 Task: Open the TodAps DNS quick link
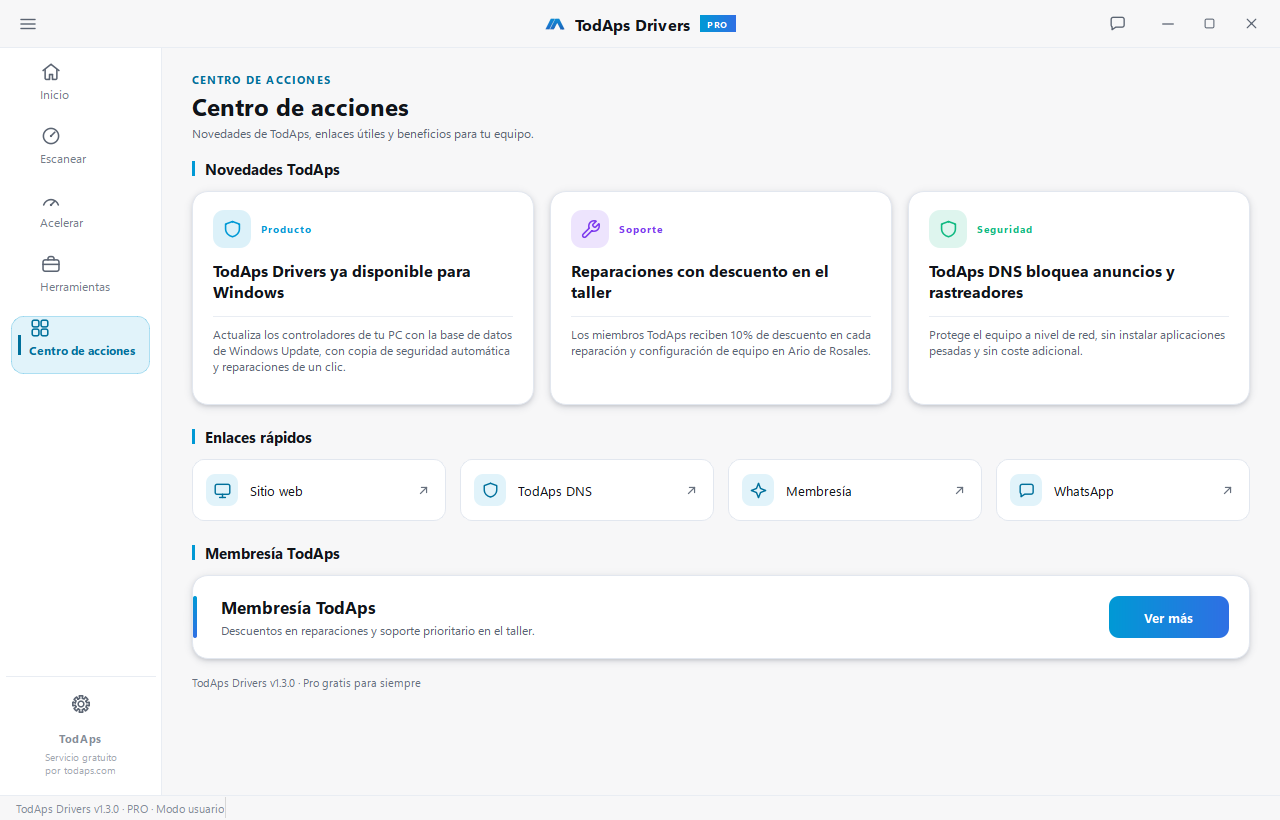(587, 490)
